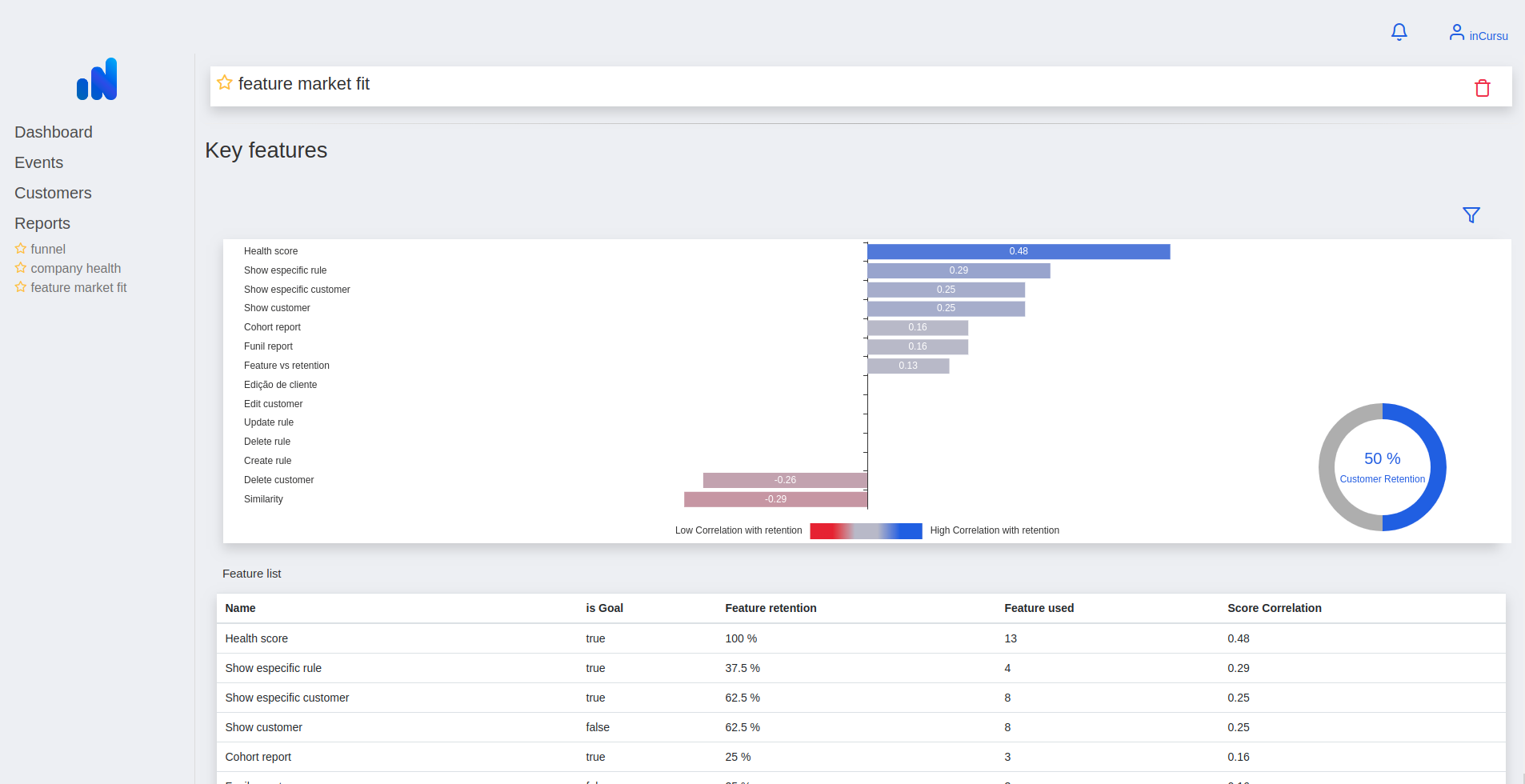Click the correlation gradient legend swatch

866,530
